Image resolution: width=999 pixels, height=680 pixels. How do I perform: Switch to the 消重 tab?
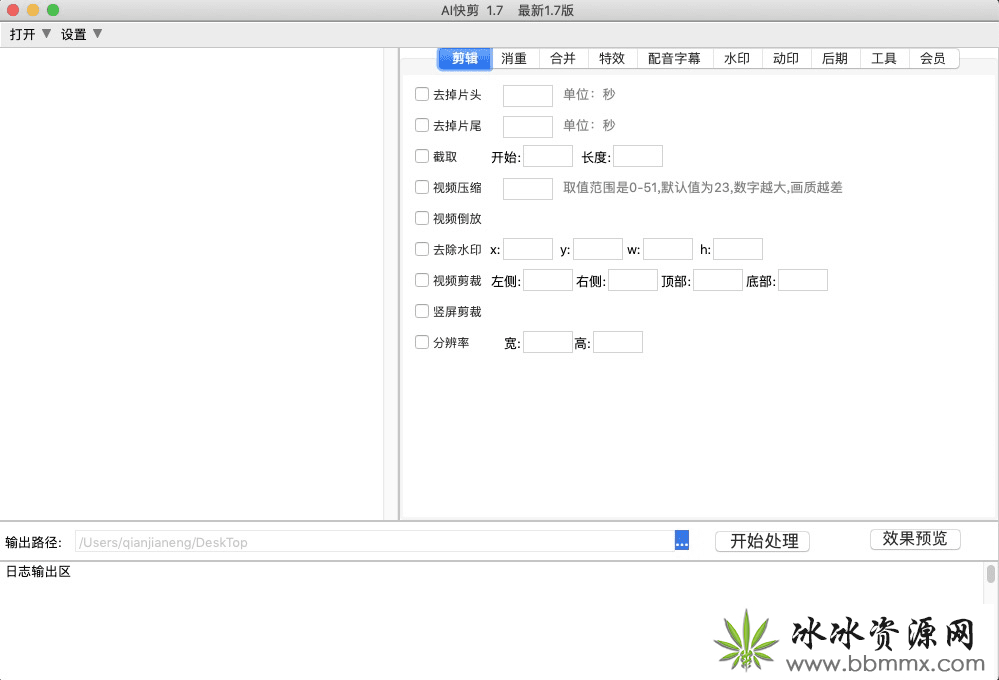click(x=514, y=59)
